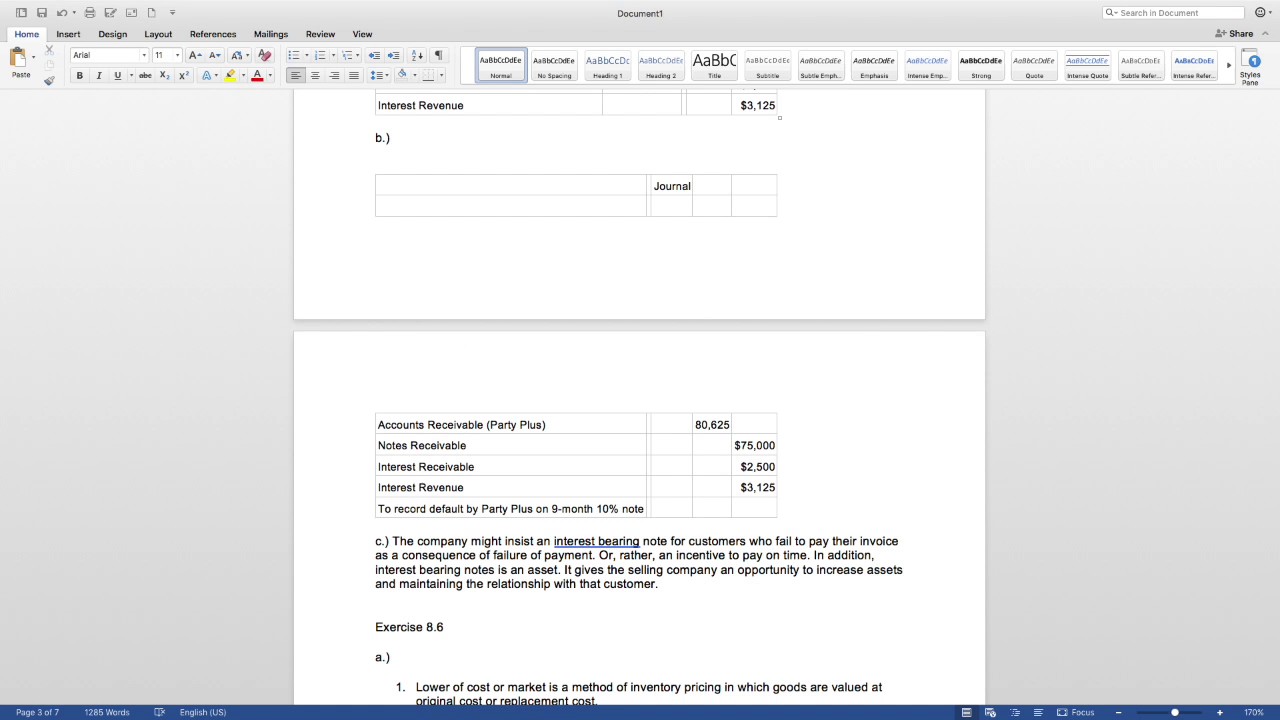This screenshot has width=1280, height=720.
Task: Apply the Title style
Action: [714, 66]
